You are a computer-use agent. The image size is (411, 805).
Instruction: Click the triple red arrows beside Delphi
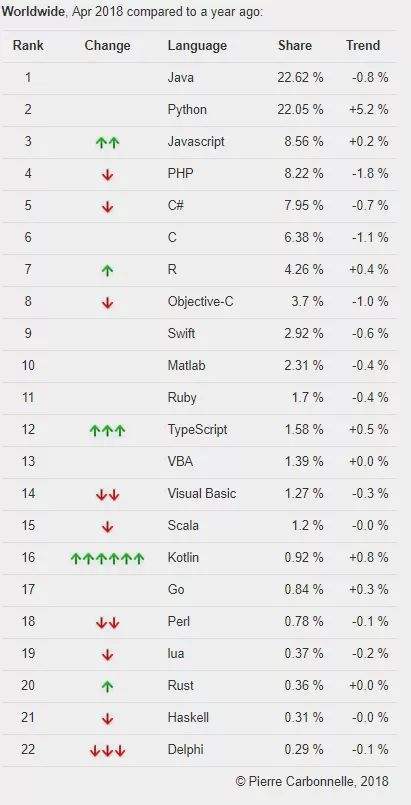click(107, 751)
